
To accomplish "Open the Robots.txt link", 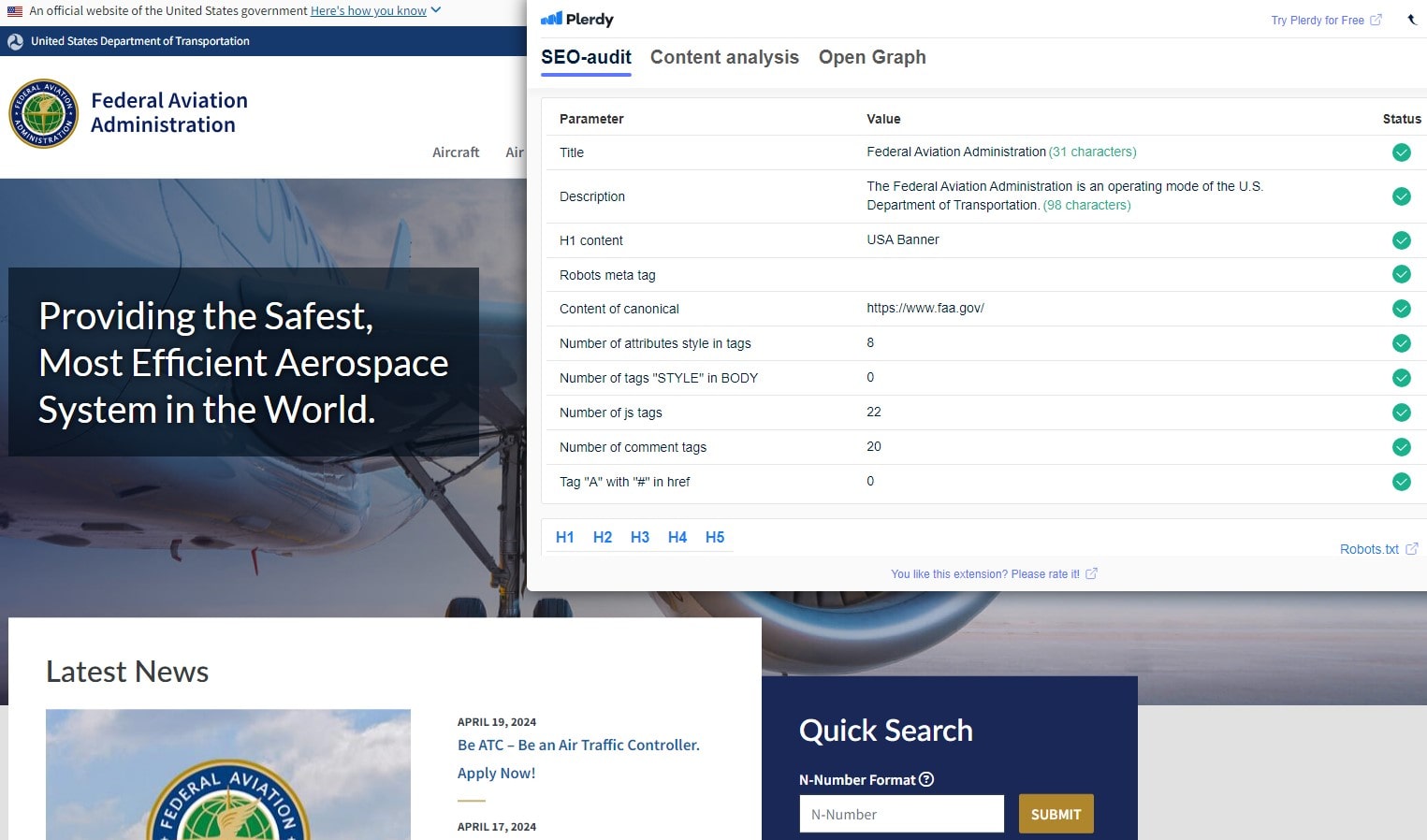I will [1369, 549].
